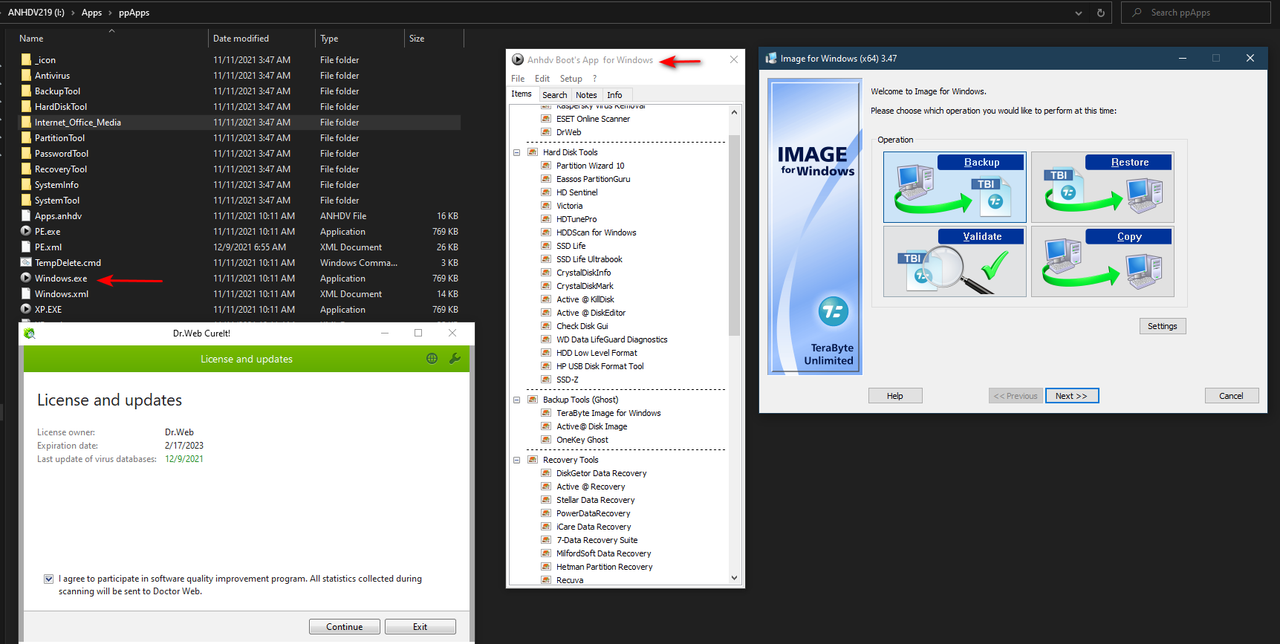Viewport: 1280px width, 644px height.
Task: Click the Image for Windows title bar icon
Action: [771, 59]
